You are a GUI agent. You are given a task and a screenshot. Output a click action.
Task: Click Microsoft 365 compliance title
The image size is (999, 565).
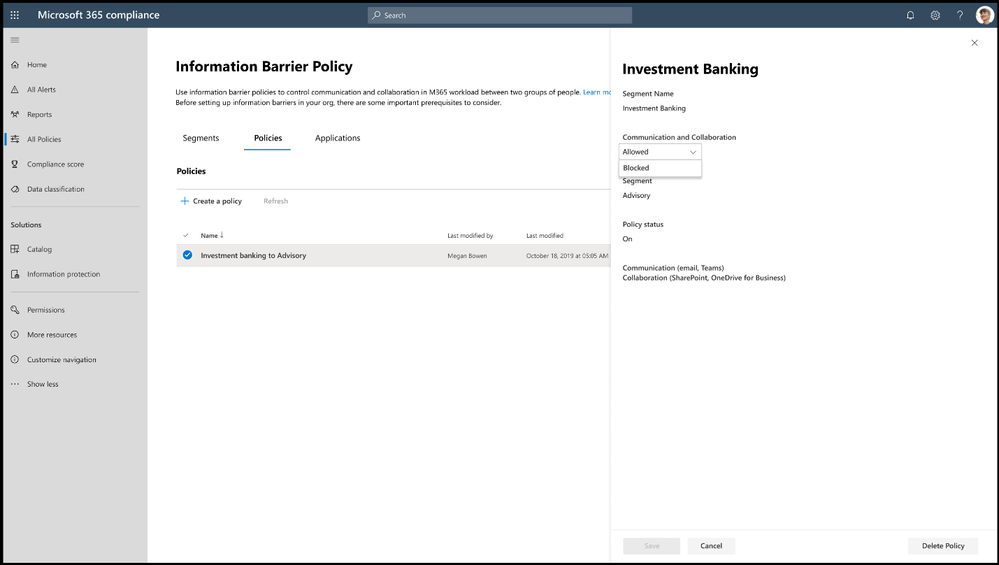click(x=99, y=15)
